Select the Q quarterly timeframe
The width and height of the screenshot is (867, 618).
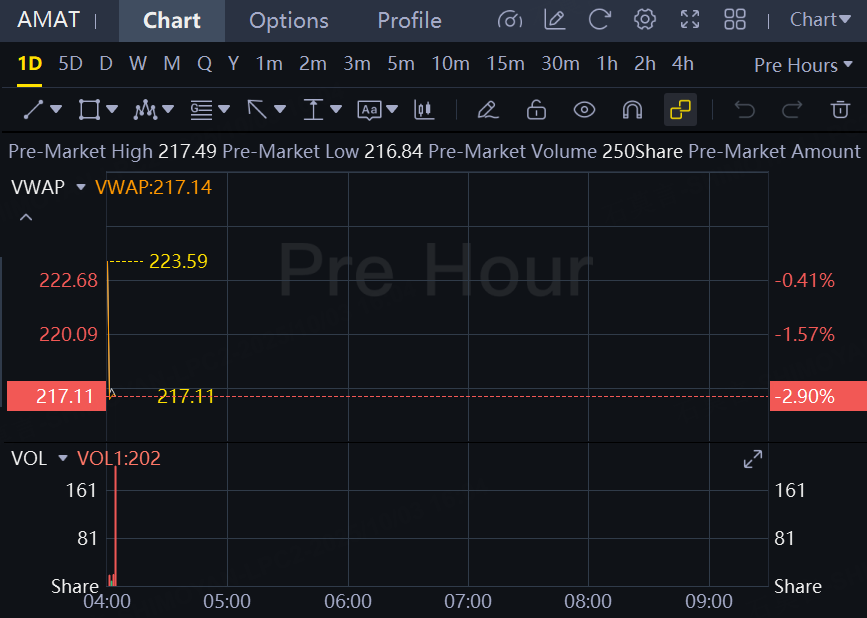coord(205,64)
